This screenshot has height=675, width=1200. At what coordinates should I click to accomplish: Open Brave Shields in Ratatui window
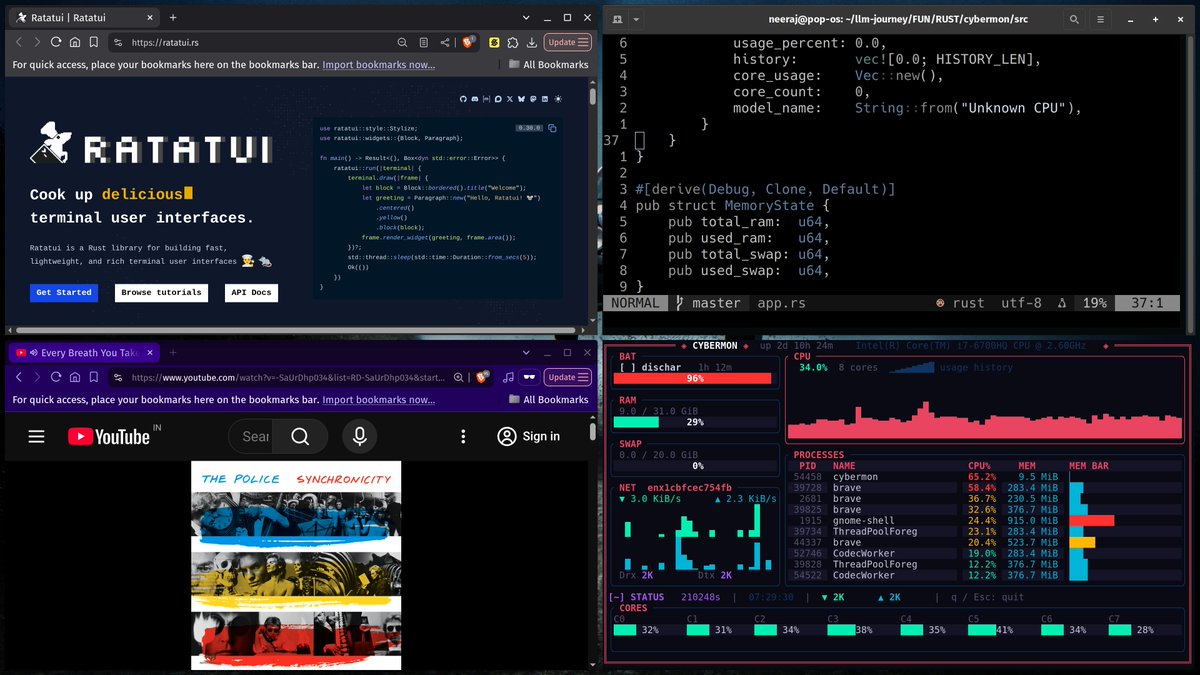pos(467,41)
